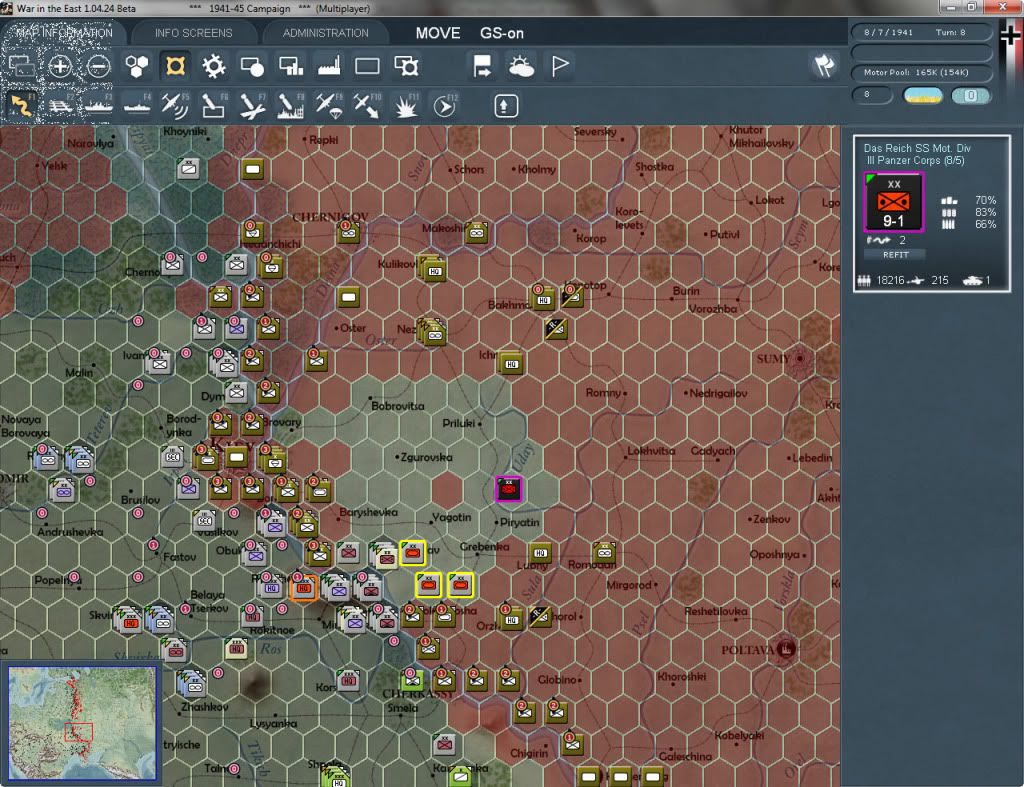1024x787 pixels.
Task: Select the F9 air transport icon
Action: pos(329,106)
